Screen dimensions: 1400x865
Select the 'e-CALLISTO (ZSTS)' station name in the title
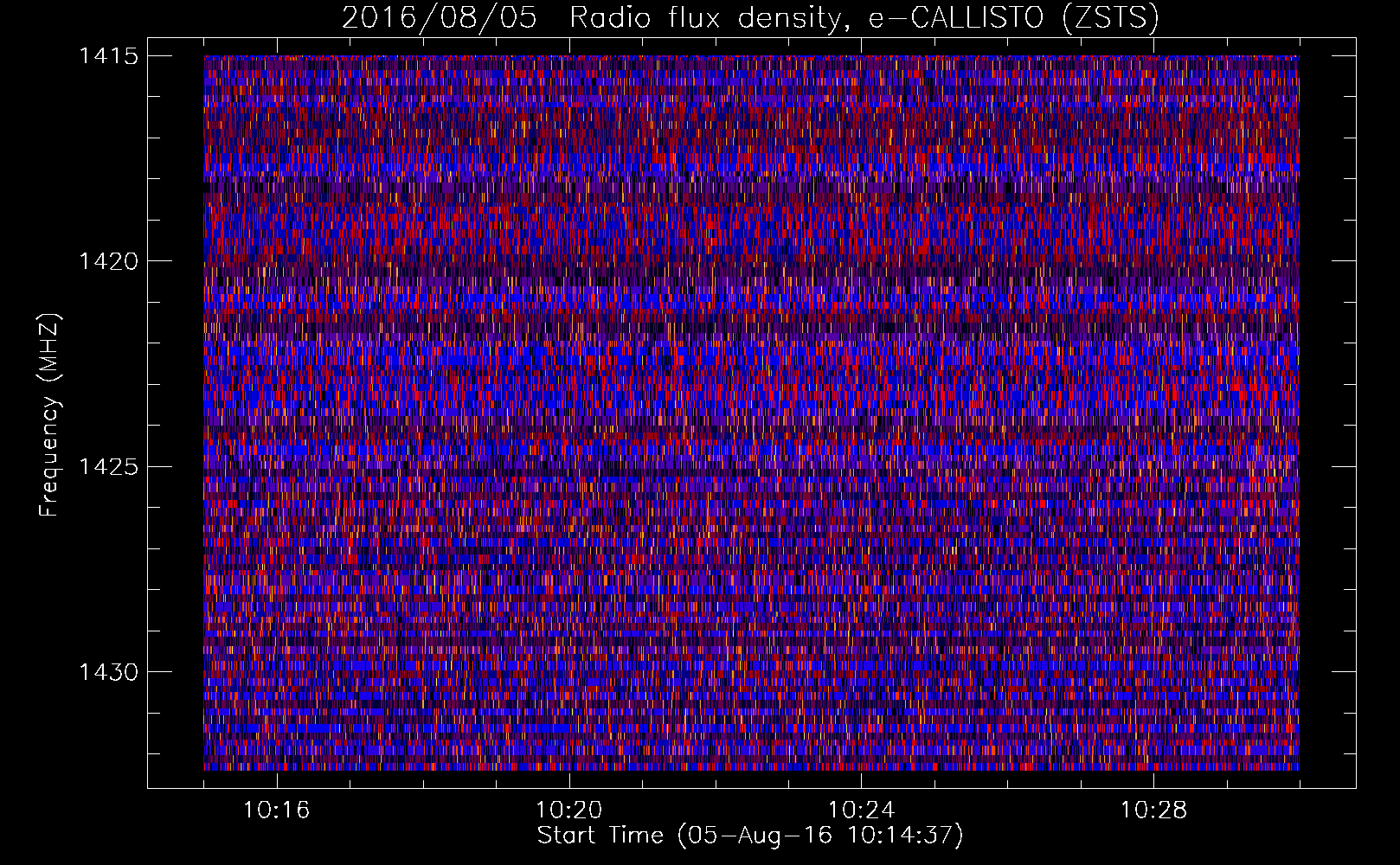[x=1014, y=17]
